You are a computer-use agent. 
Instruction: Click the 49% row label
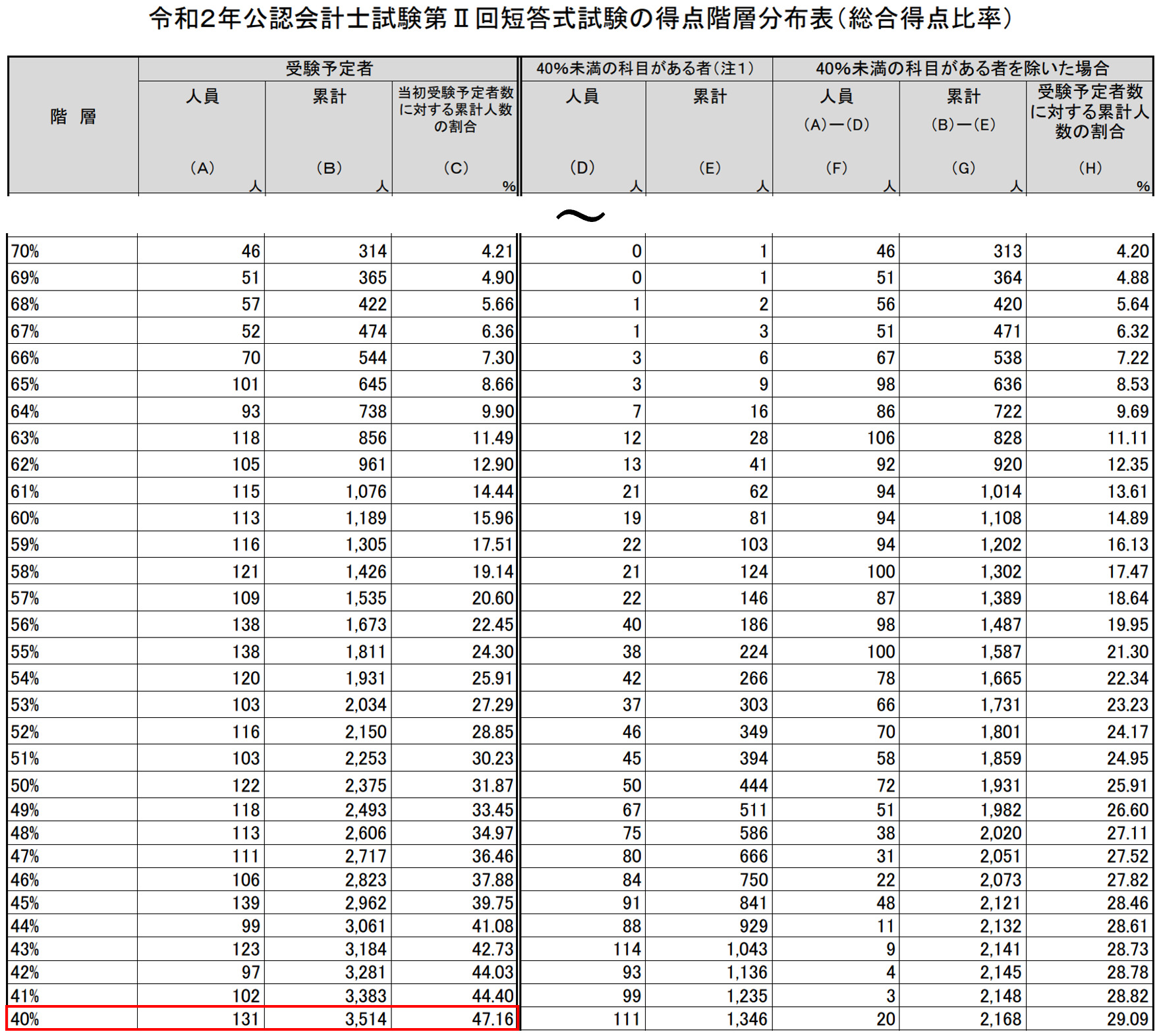click(x=25, y=810)
